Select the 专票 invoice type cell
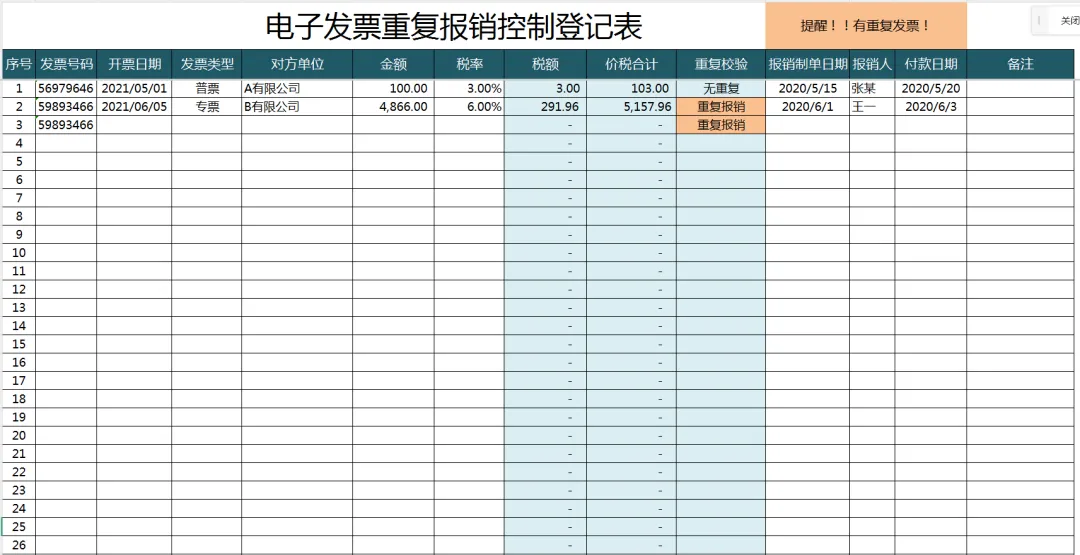 (x=207, y=107)
